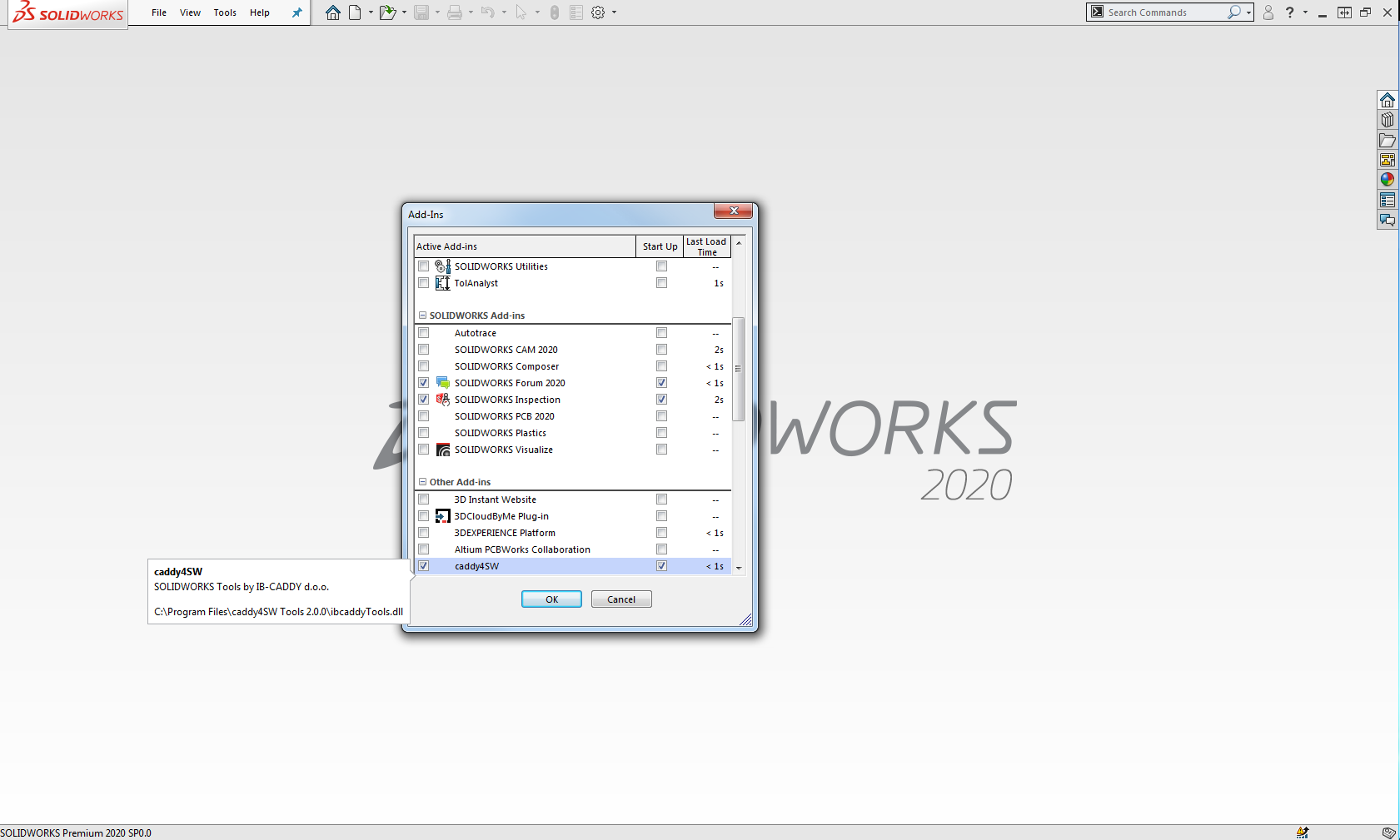The width and height of the screenshot is (1400, 840).
Task: Open the File menu
Action: click(159, 12)
